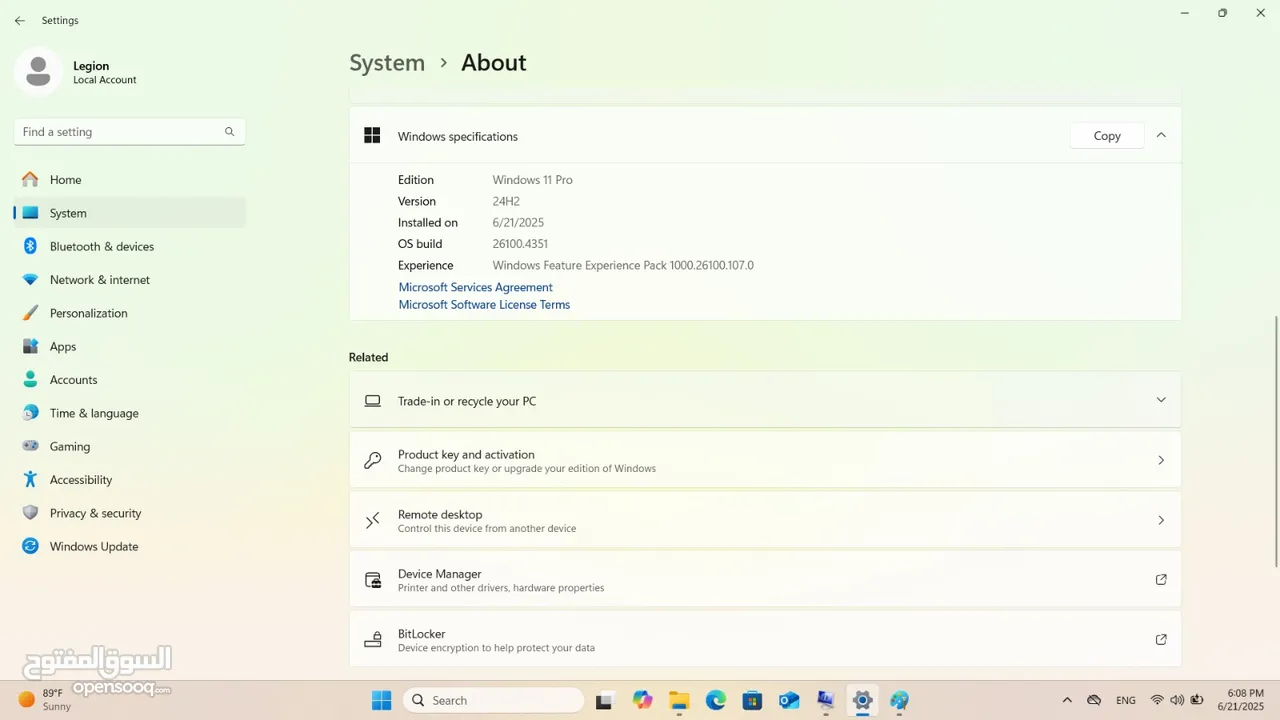Click the chevron on Product key and activation row
The width and height of the screenshot is (1280, 720).
point(1161,460)
